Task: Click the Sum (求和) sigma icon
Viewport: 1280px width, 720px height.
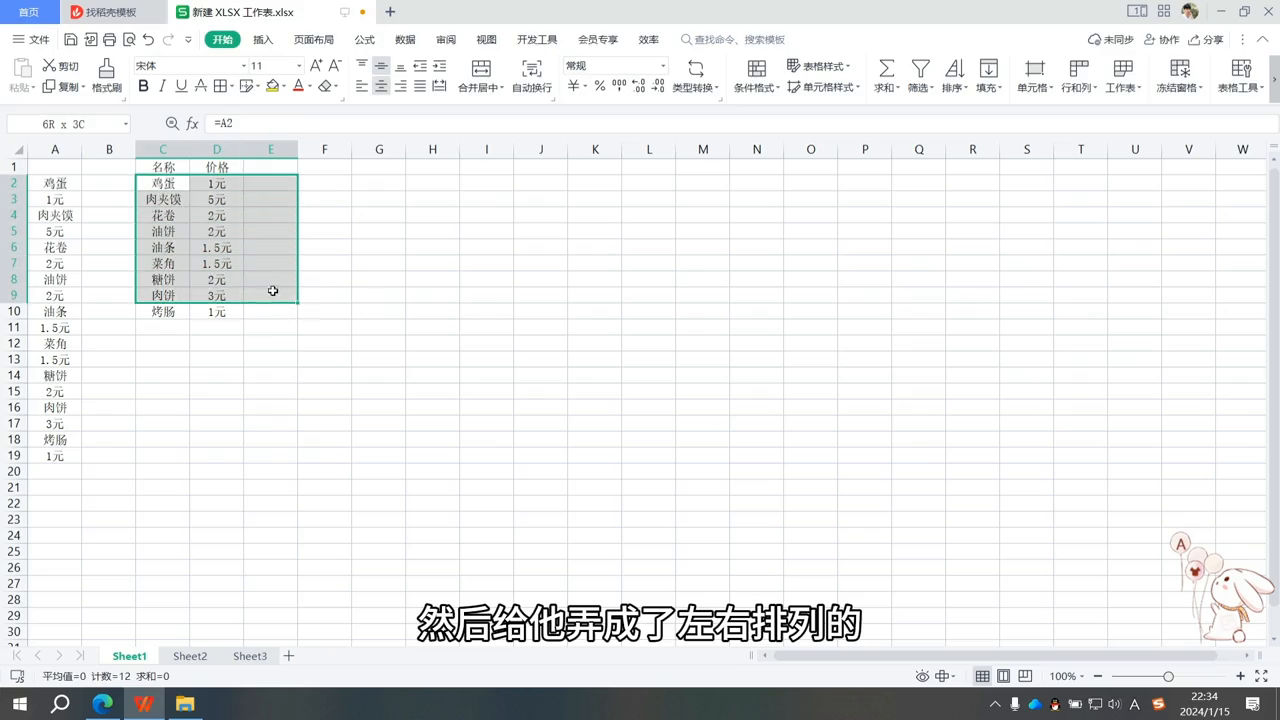Action: (x=886, y=68)
